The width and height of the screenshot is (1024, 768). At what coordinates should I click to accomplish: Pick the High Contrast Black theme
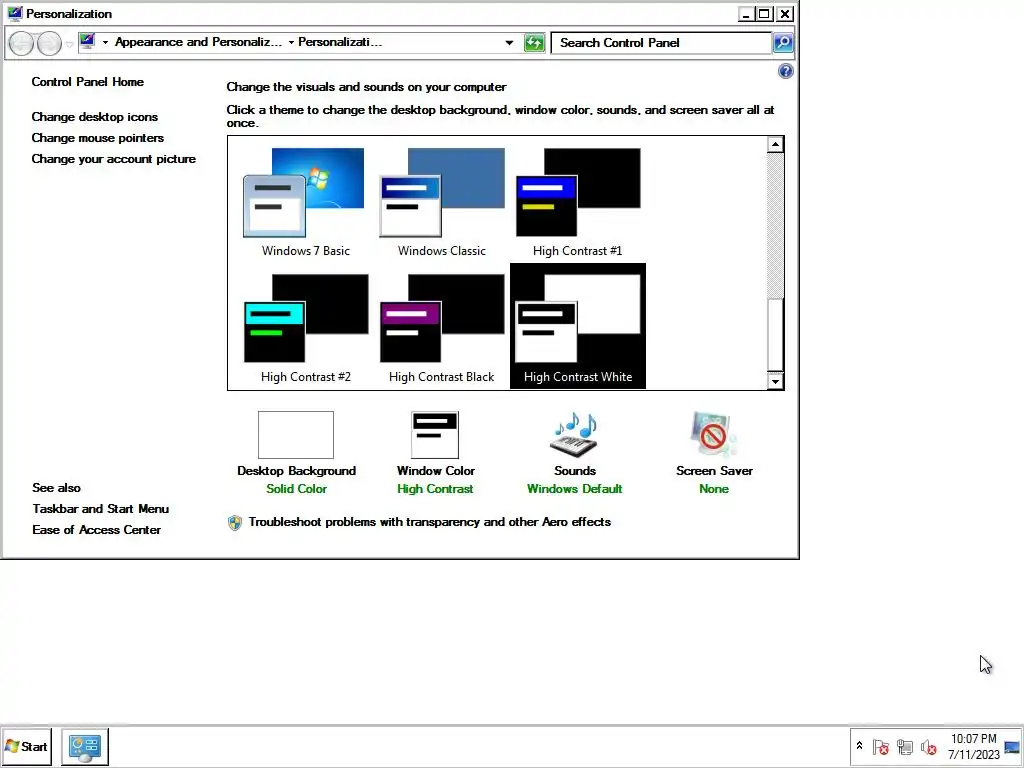pos(441,328)
